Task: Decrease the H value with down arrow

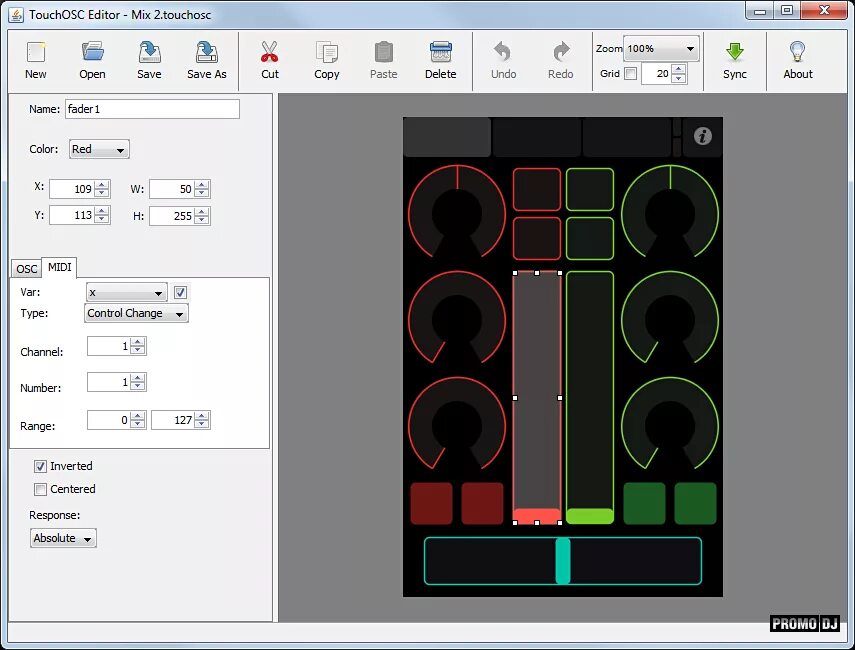Action: point(202,220)
